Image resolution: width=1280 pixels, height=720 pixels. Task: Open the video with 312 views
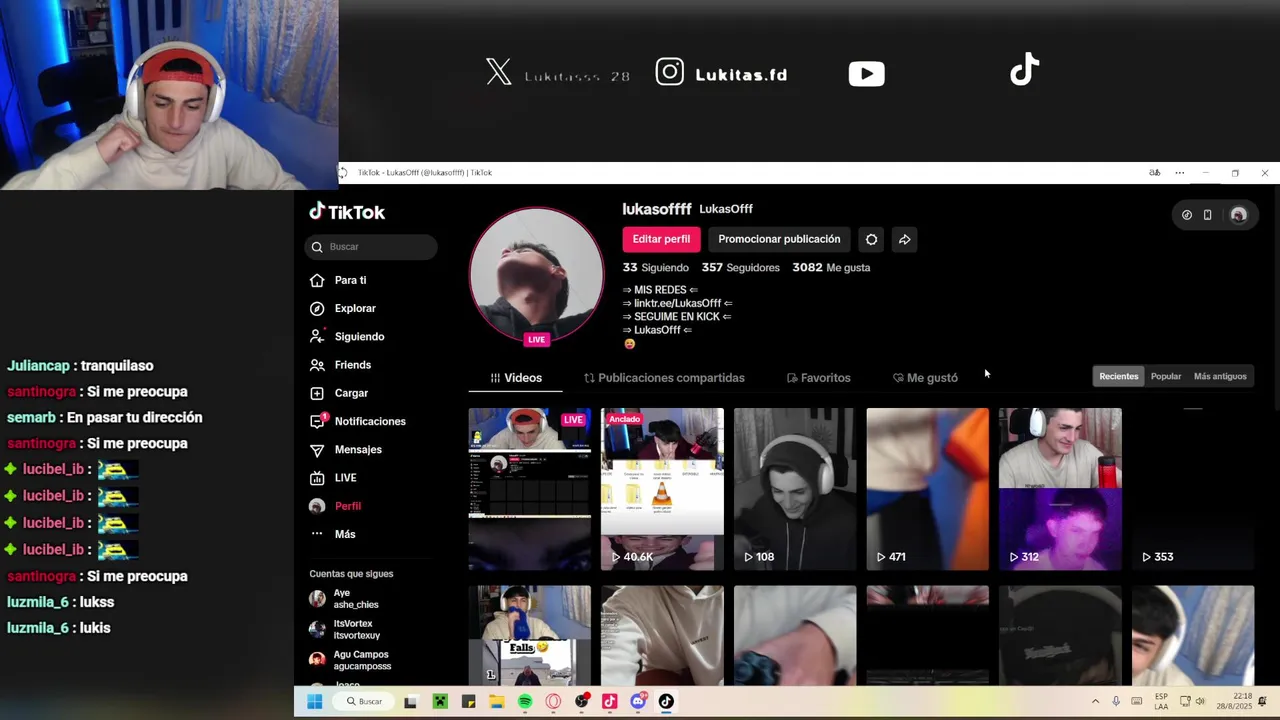(x=1060, y=489)
